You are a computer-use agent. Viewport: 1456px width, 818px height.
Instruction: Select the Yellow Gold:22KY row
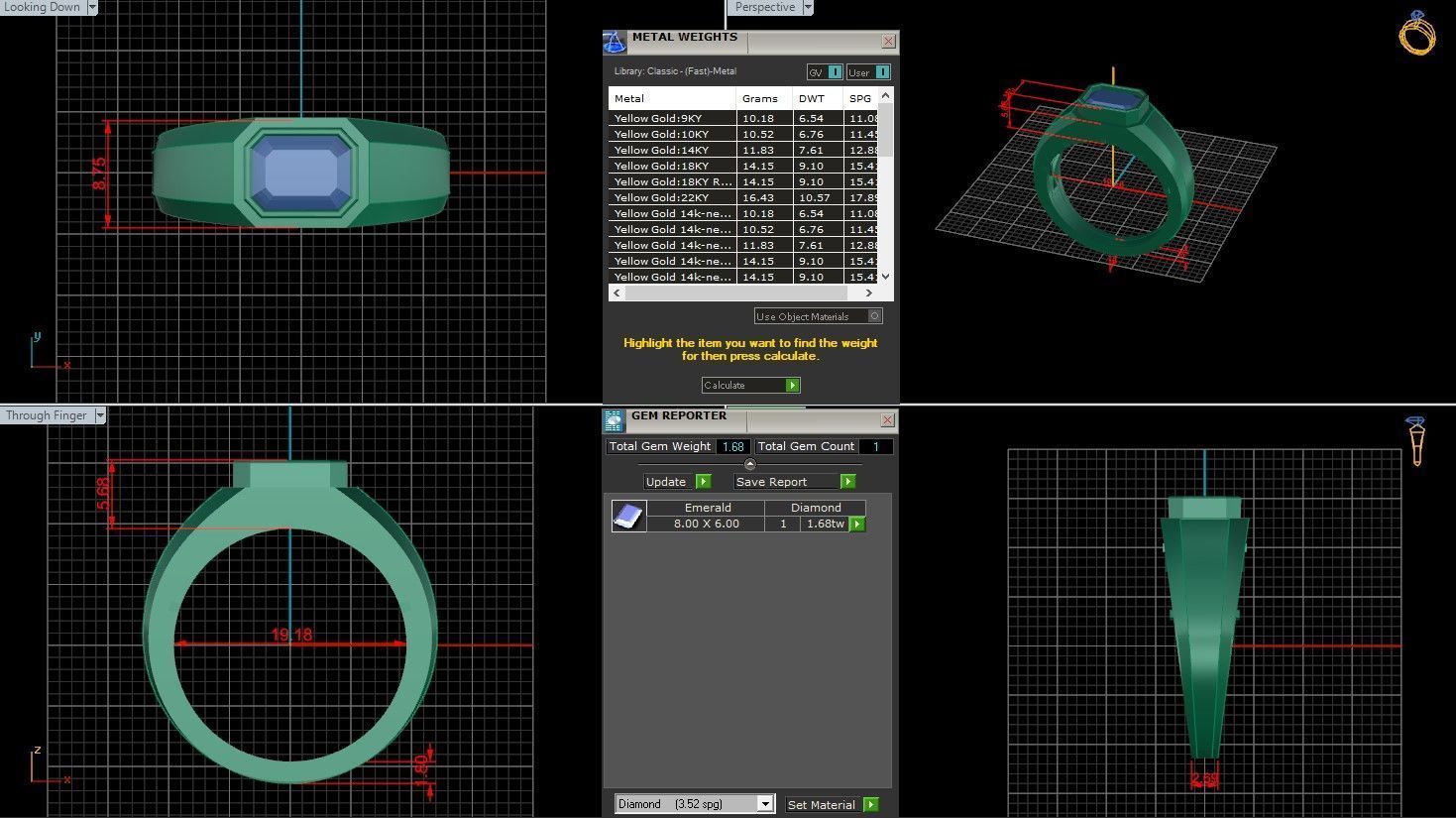coord(743,197)
